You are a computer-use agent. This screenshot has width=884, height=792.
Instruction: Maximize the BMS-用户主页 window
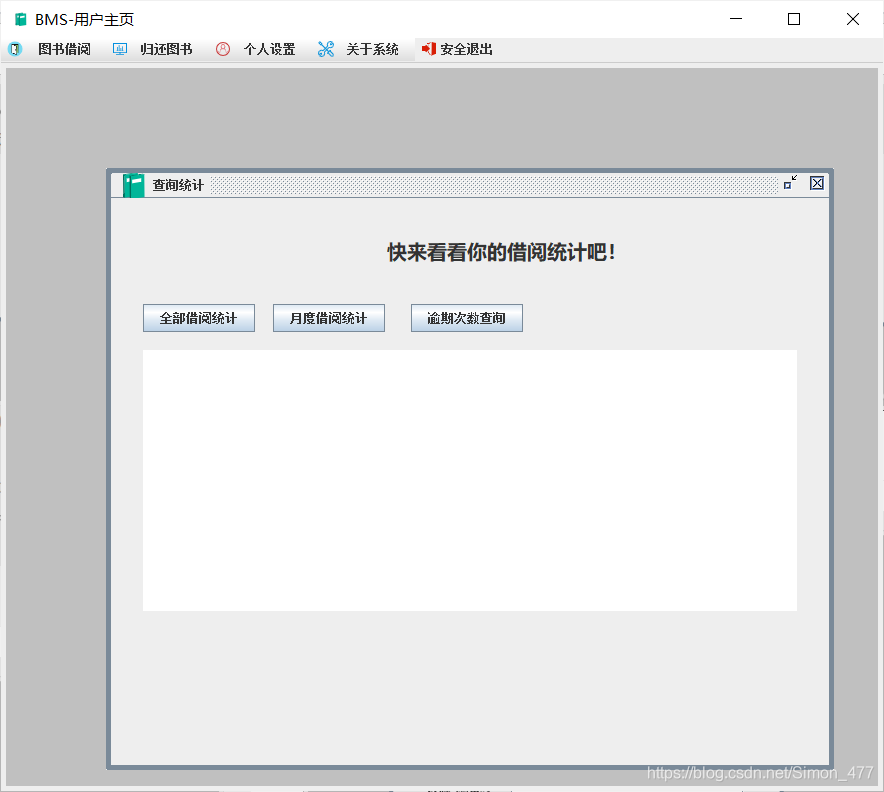pyautogui.click(x=794, y=19)
